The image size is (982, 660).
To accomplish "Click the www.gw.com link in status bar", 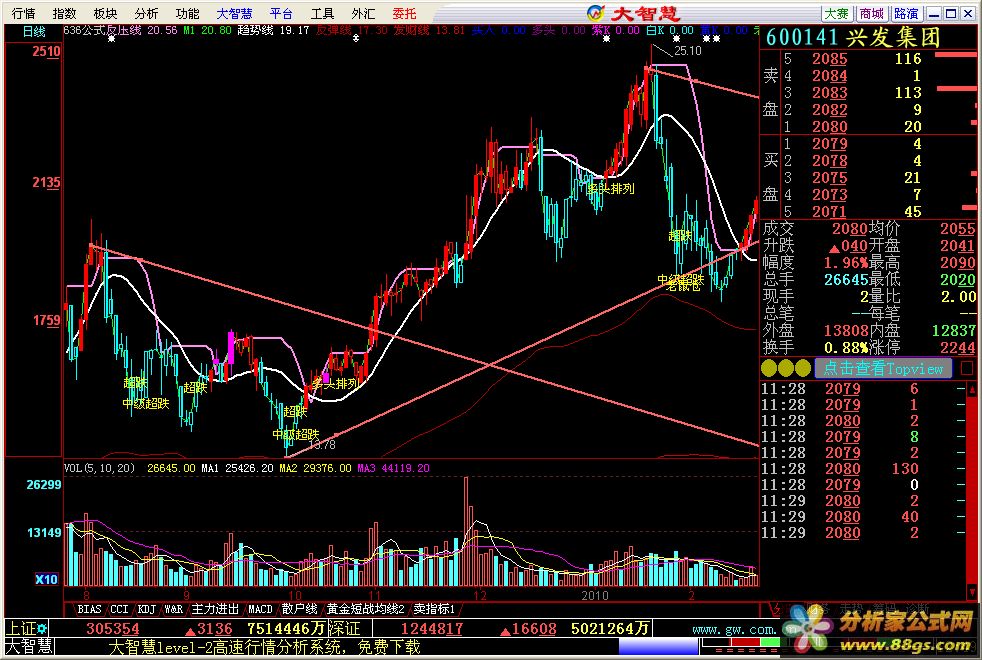I will click(x=734, y=629).
